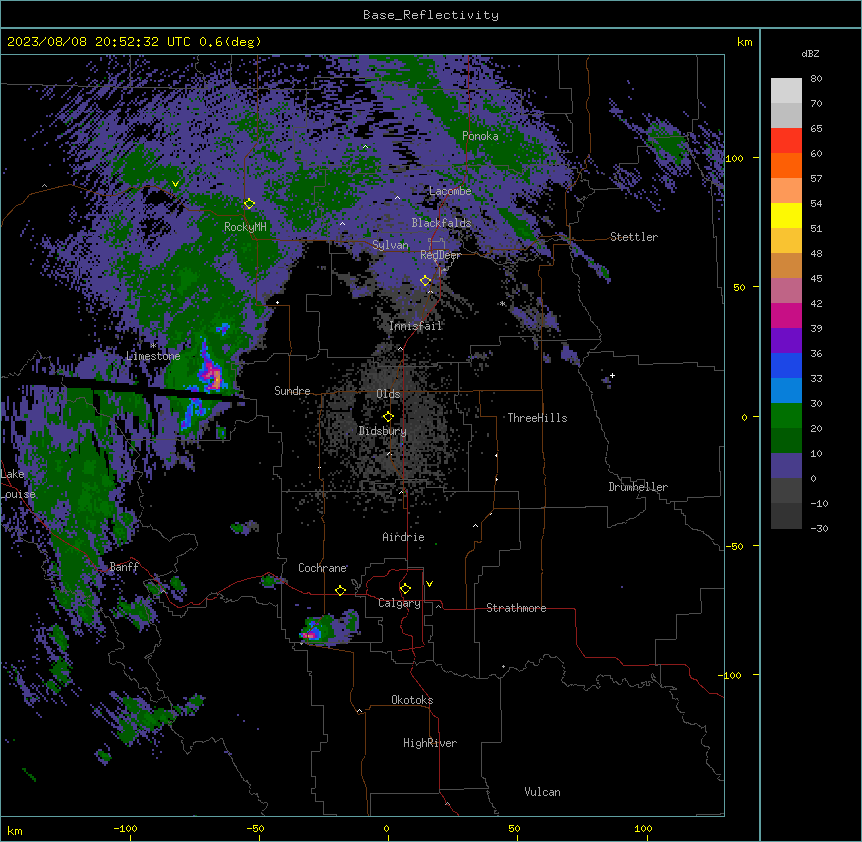
Task: Click the RedDeer city label
Action: coord(440,255)
